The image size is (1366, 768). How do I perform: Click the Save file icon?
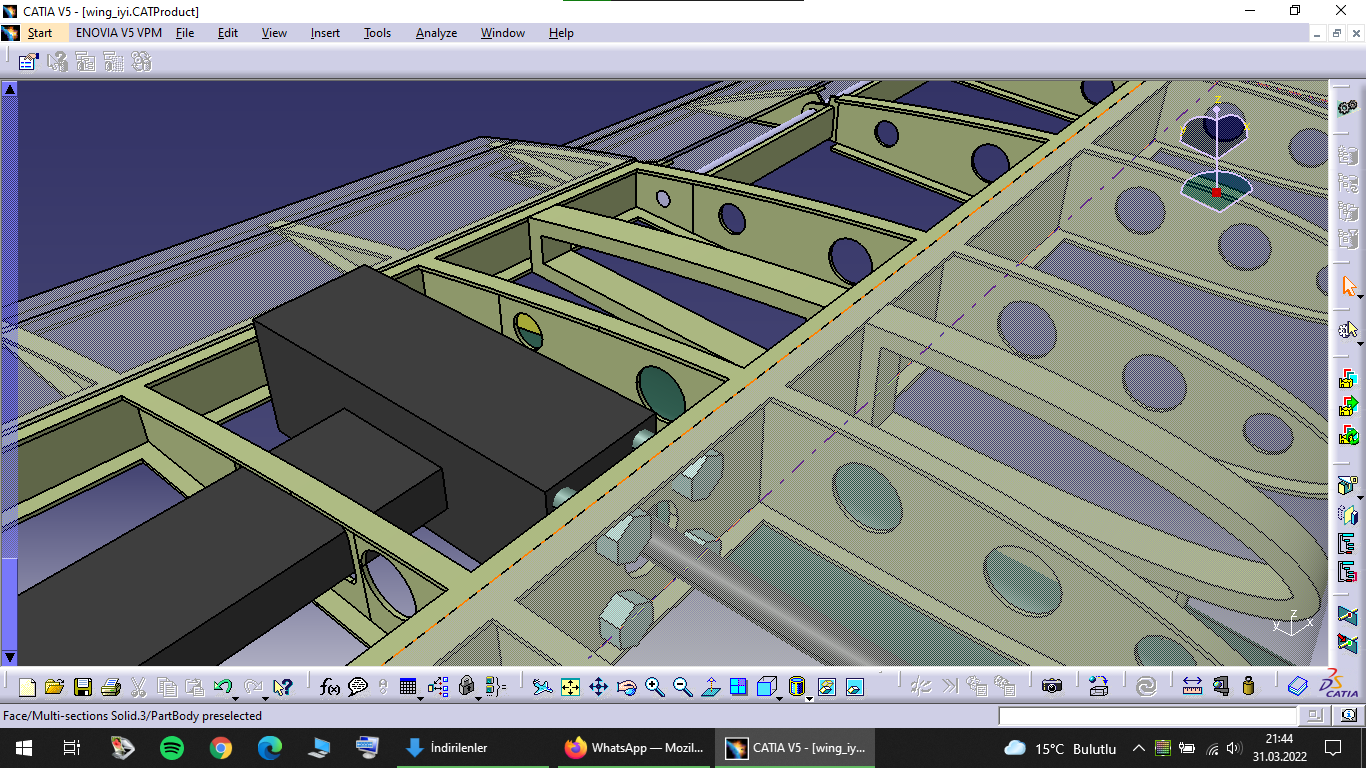coord(83,687)
